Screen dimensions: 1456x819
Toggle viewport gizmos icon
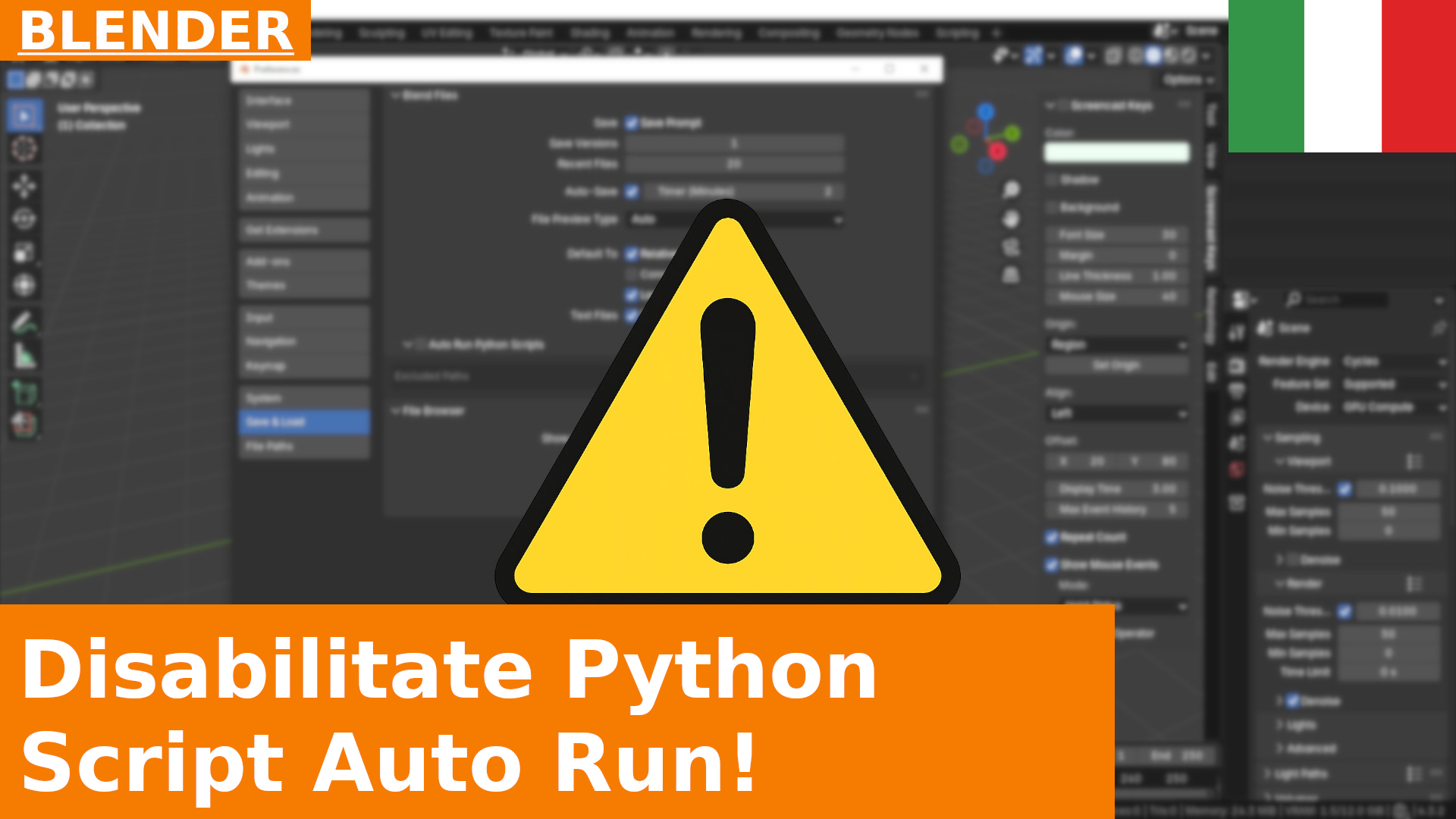point(1033,55)
